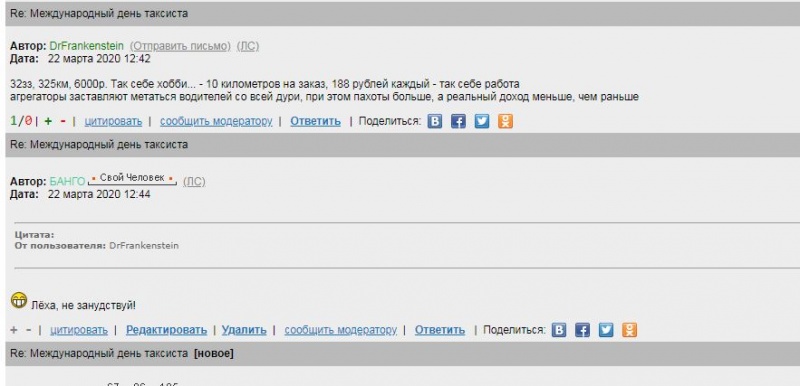This screenshot has height=386, width=800.
Task: Share DrFrankenstein's post on Twitter
Action: click(x=482, y=121)
